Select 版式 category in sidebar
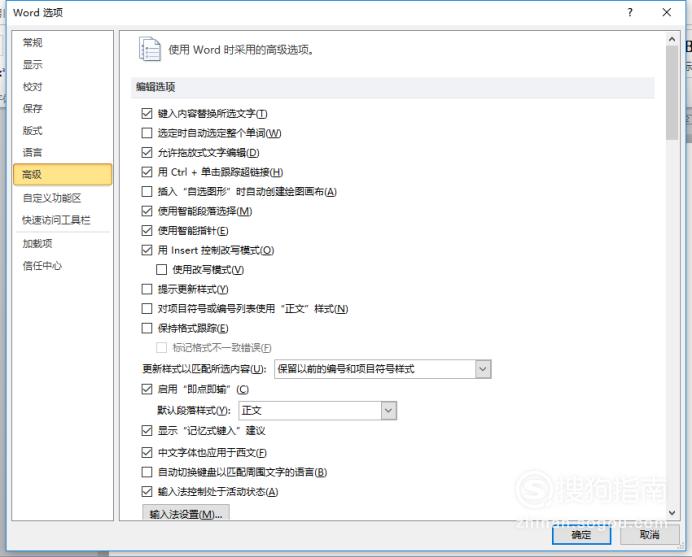Image resolution: width=692 pixels, height=557 pixels. [x=62, y=130]
